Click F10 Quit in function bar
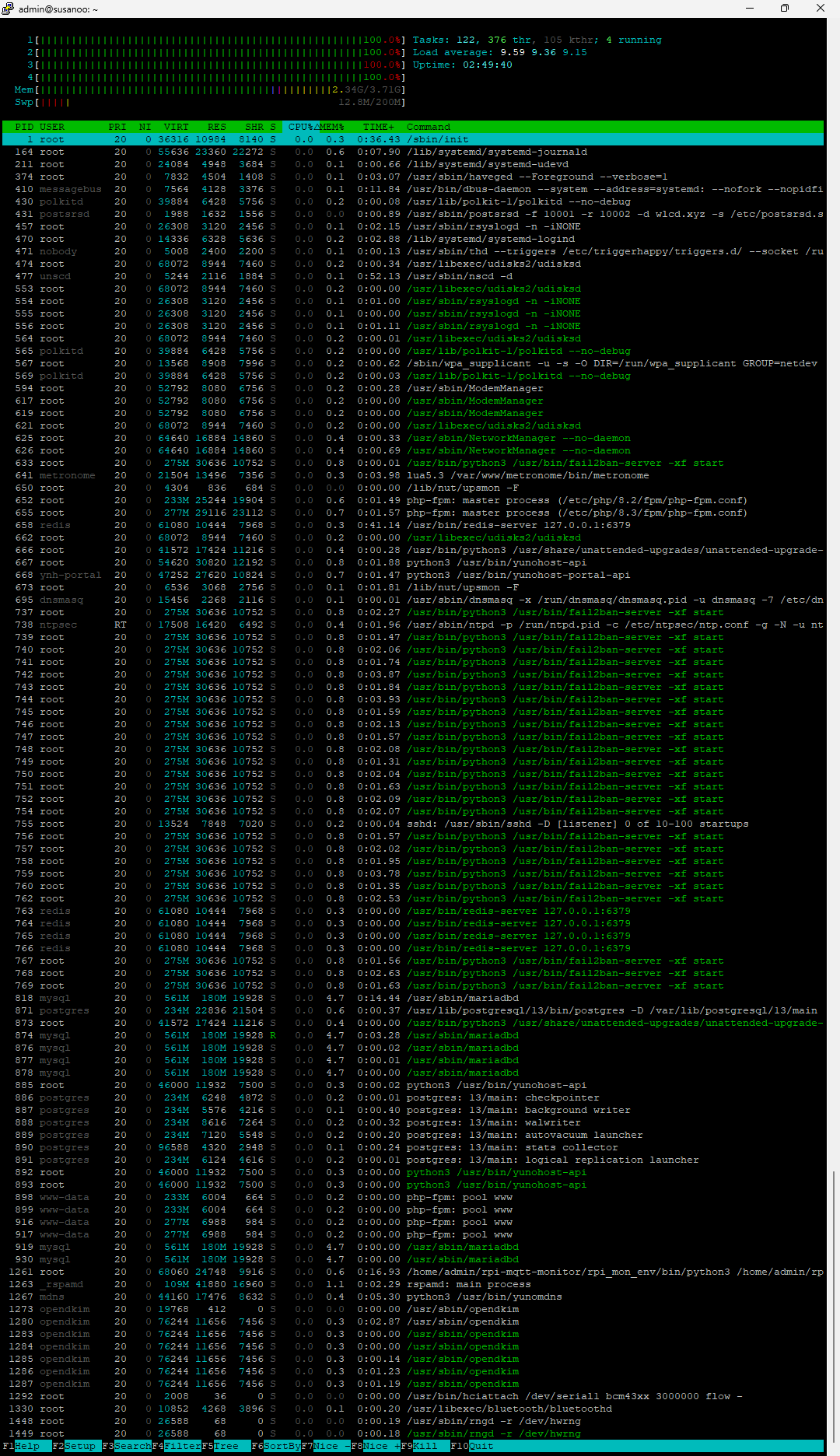Screen dimensions: 840x1456 coord(480,1446)
